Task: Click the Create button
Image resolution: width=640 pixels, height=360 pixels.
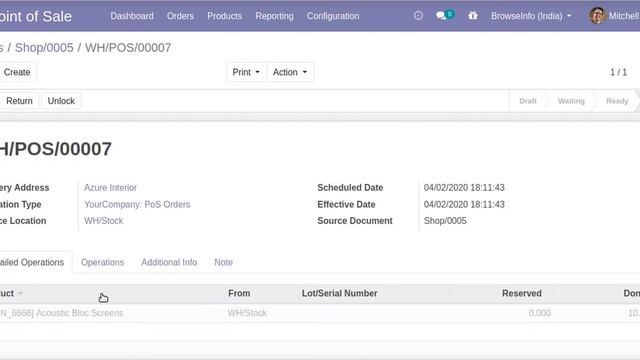Action: [17, 72]
